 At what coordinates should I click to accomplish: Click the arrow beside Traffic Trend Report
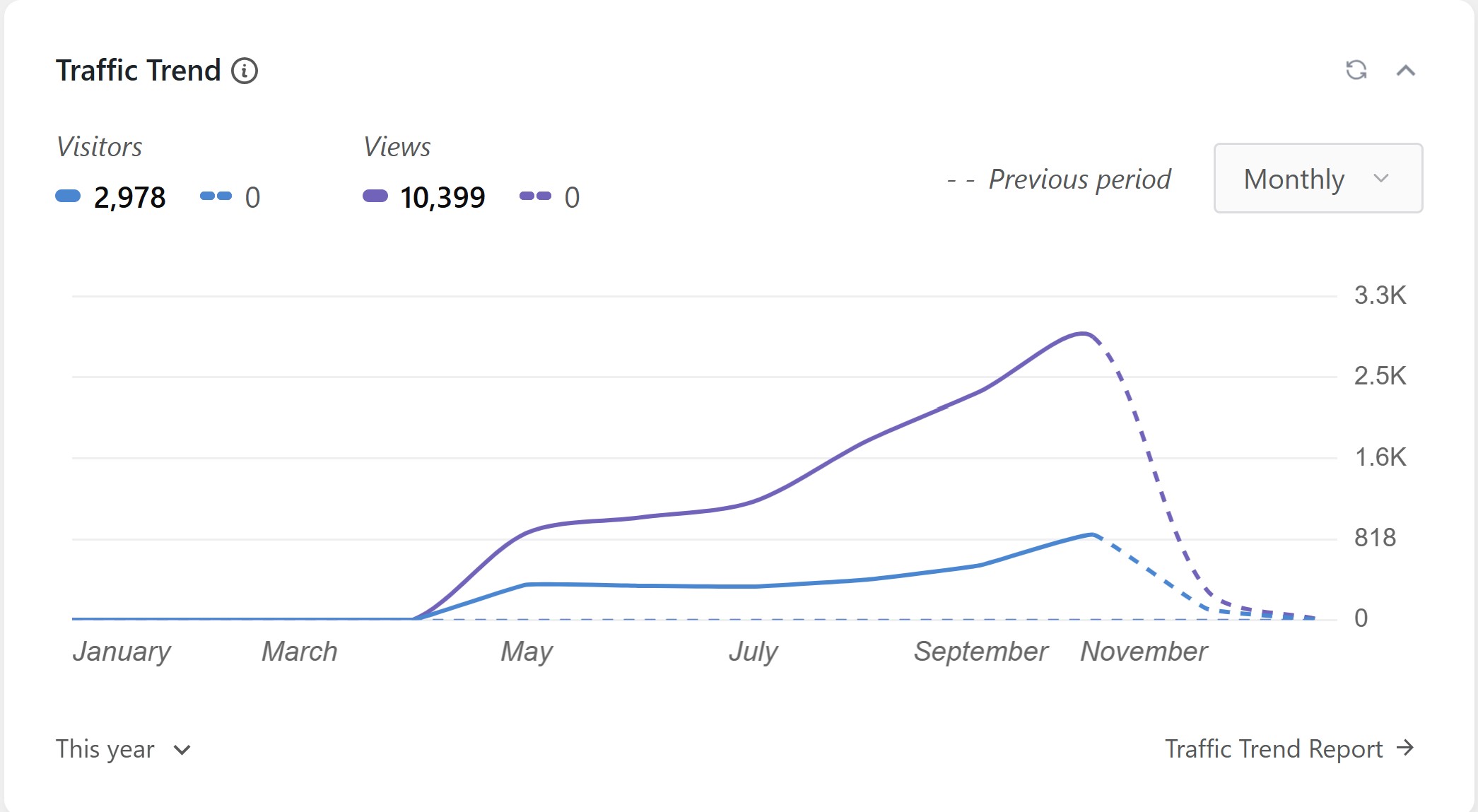click(1405, 748)
